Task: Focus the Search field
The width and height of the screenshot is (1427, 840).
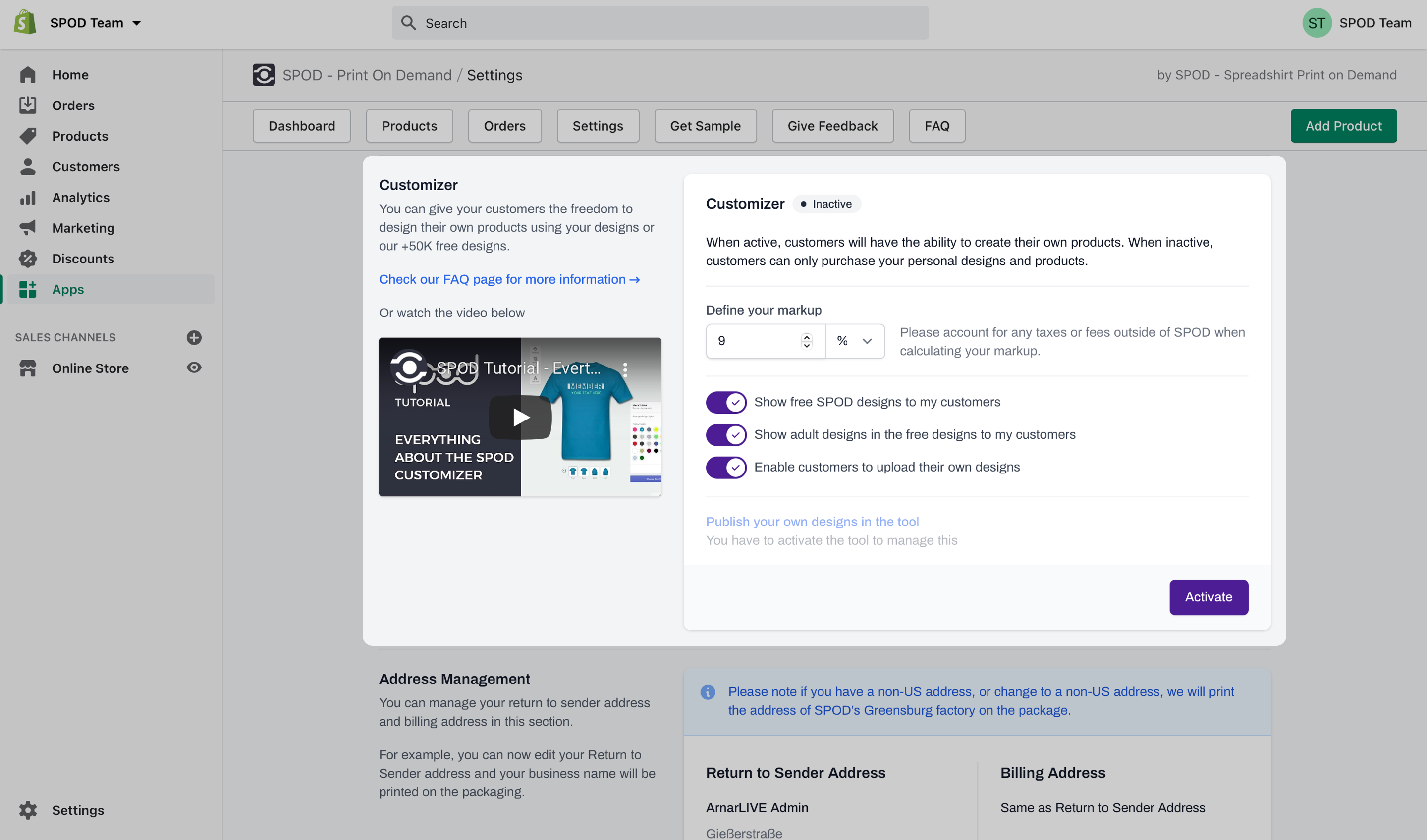Action: click(659, 23)
